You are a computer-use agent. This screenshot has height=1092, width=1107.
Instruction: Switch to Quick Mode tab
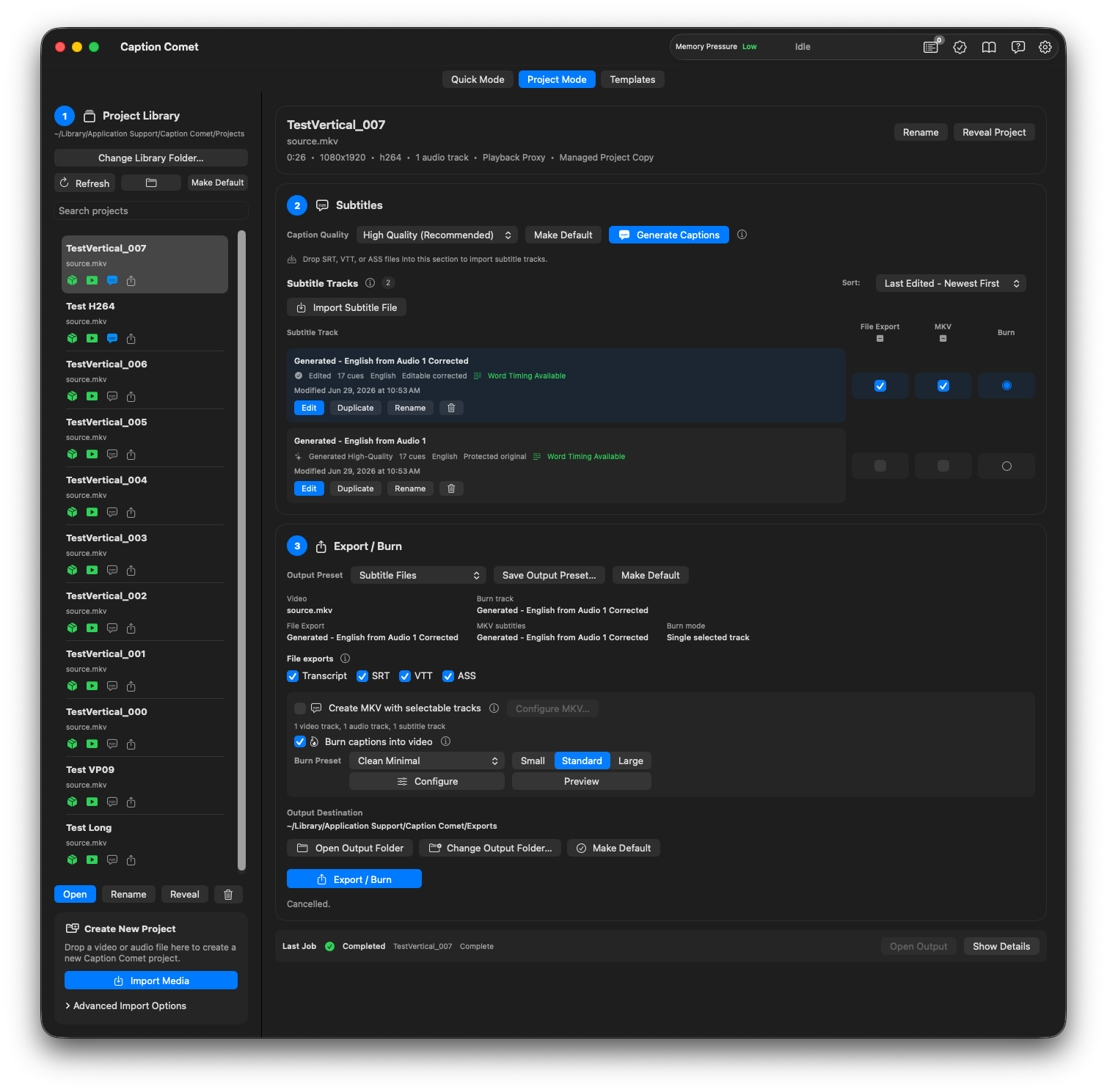pos(478,79)
